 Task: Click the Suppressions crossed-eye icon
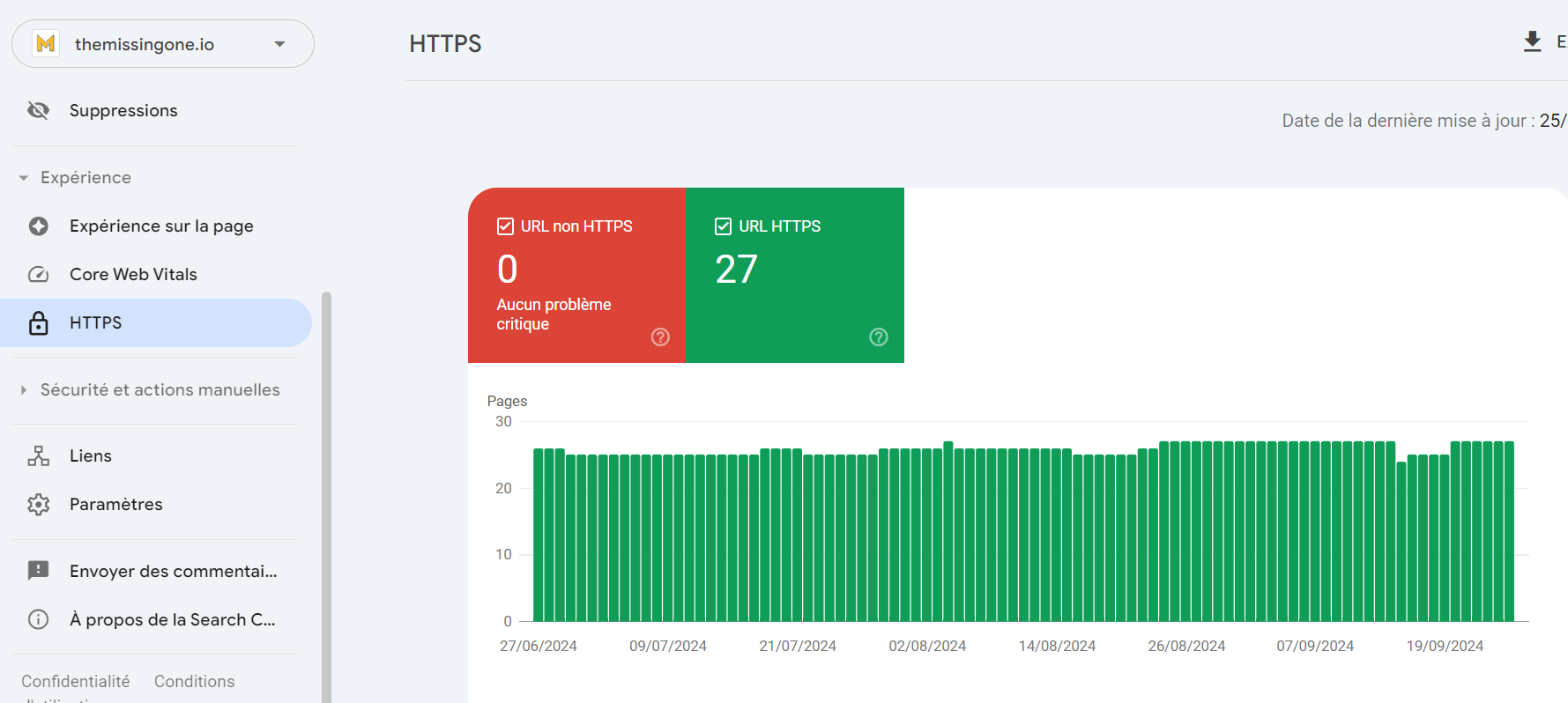(x=38, y=110)
